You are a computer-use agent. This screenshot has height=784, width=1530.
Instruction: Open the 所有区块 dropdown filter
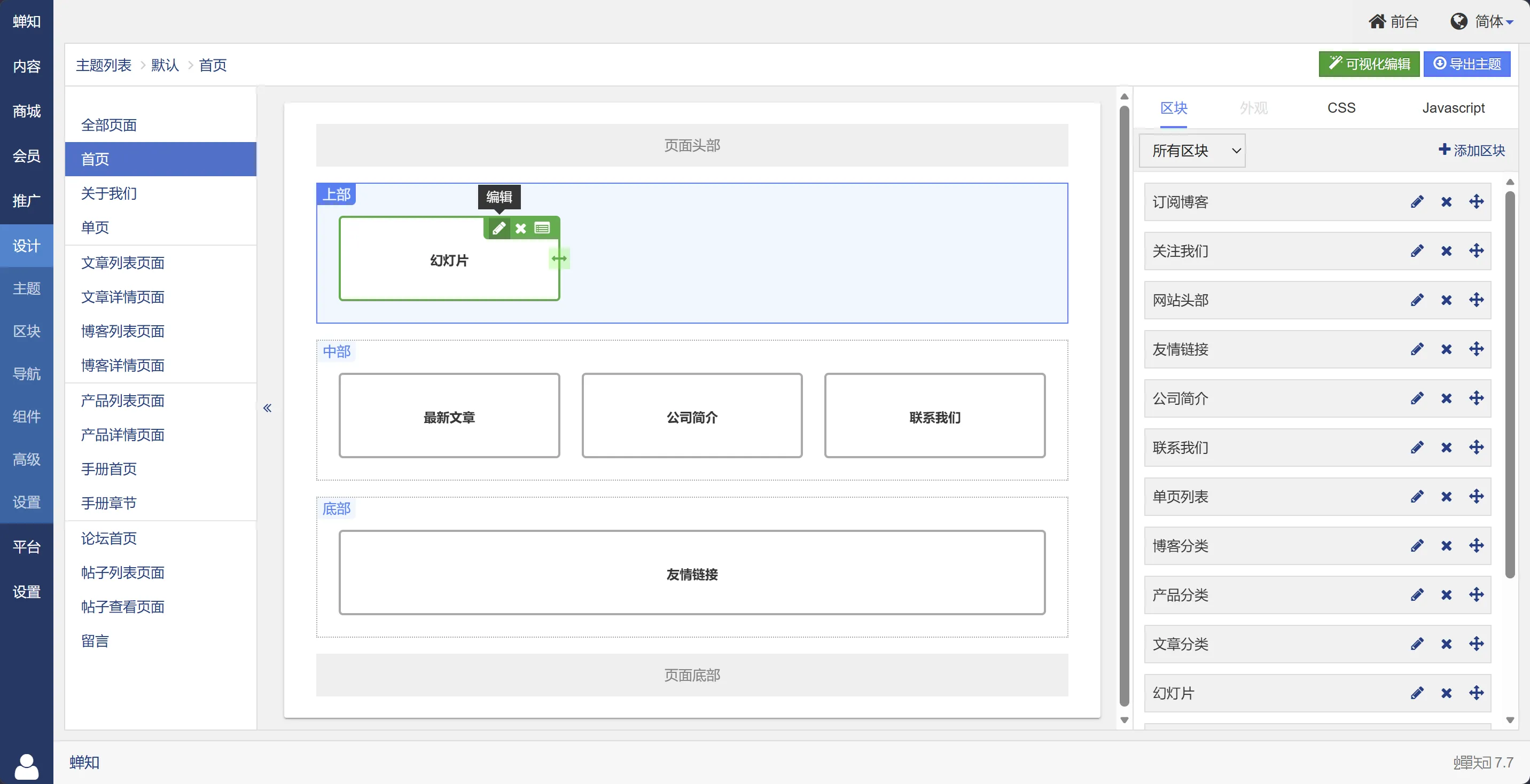click(x=1192, y=151)
